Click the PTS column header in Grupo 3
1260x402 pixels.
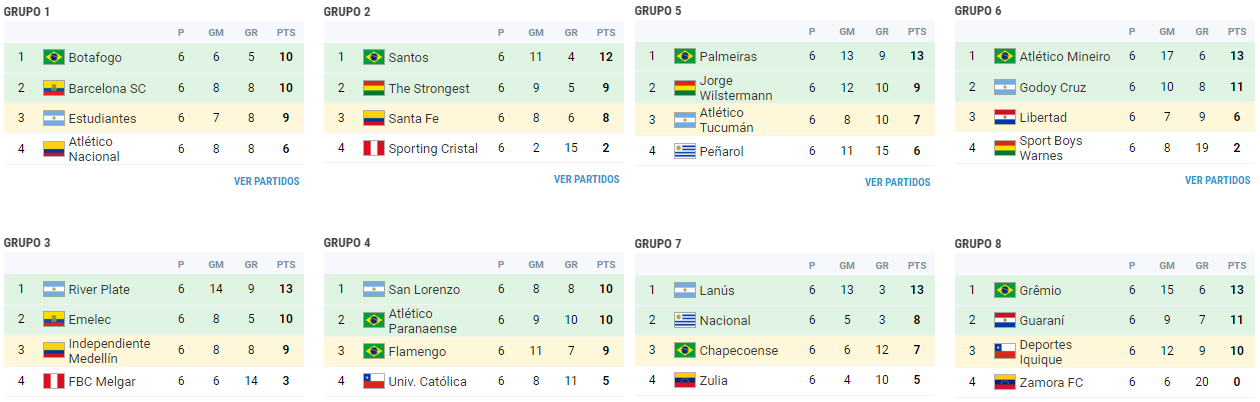[286, 265]
